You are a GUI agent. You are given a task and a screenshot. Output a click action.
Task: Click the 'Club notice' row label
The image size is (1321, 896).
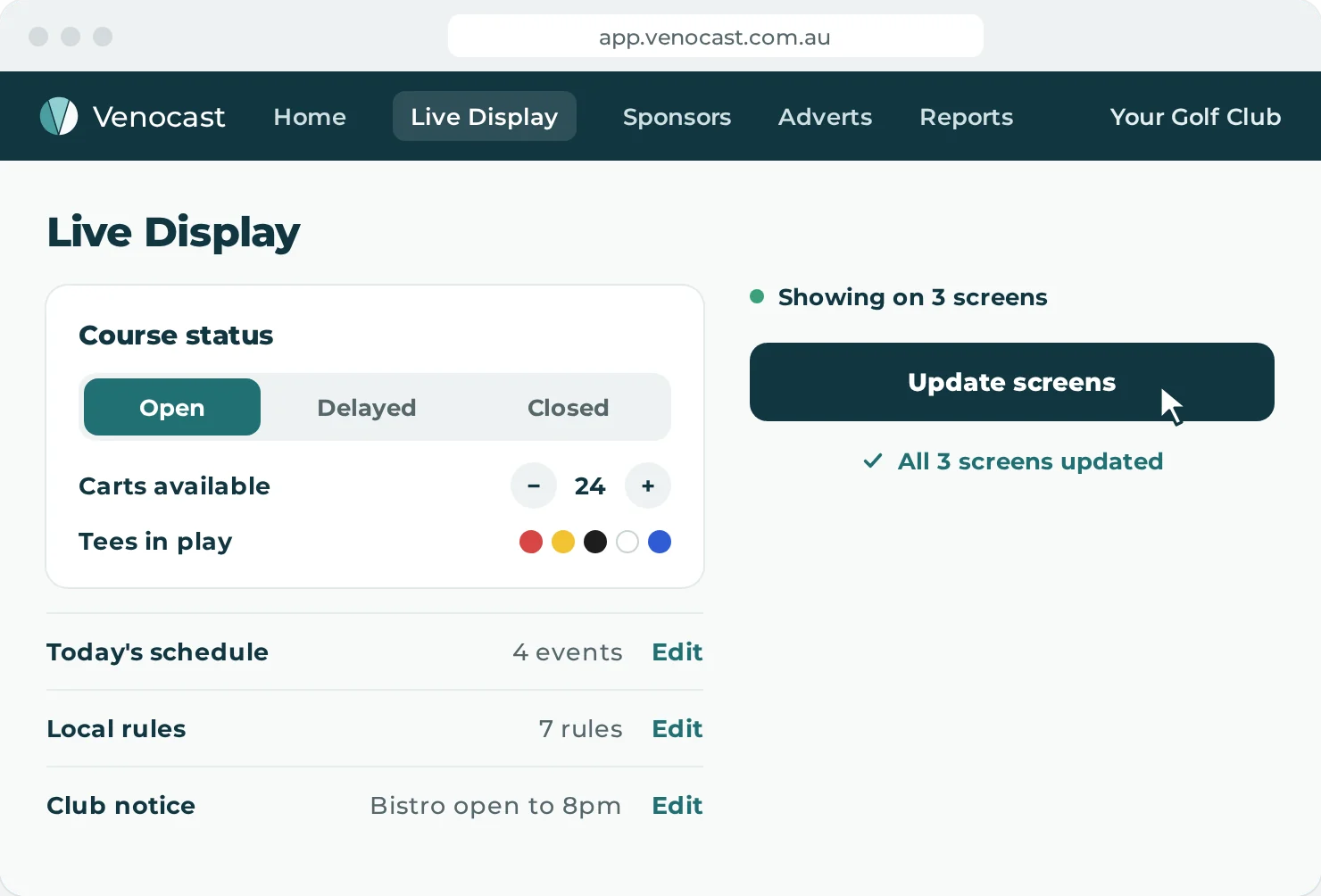[120, 805]
